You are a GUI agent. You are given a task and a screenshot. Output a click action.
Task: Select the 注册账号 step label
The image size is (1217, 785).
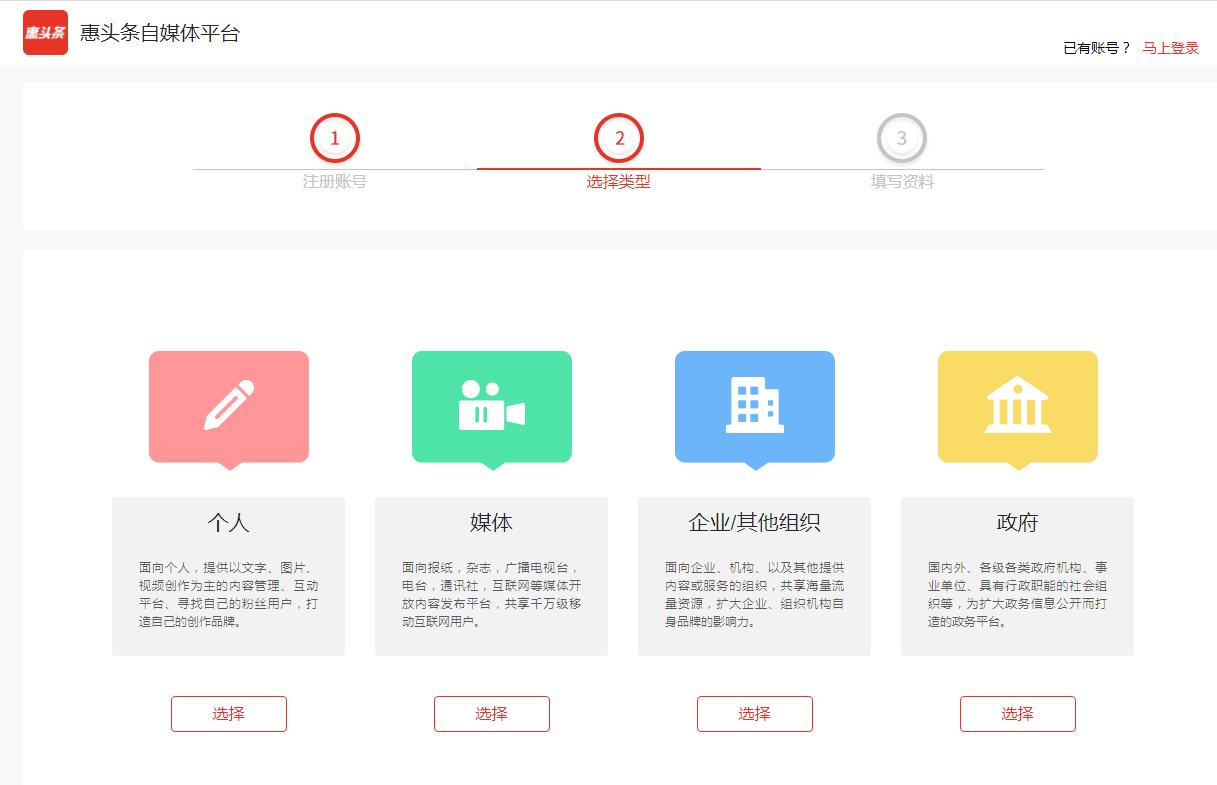tap(335, 183)
